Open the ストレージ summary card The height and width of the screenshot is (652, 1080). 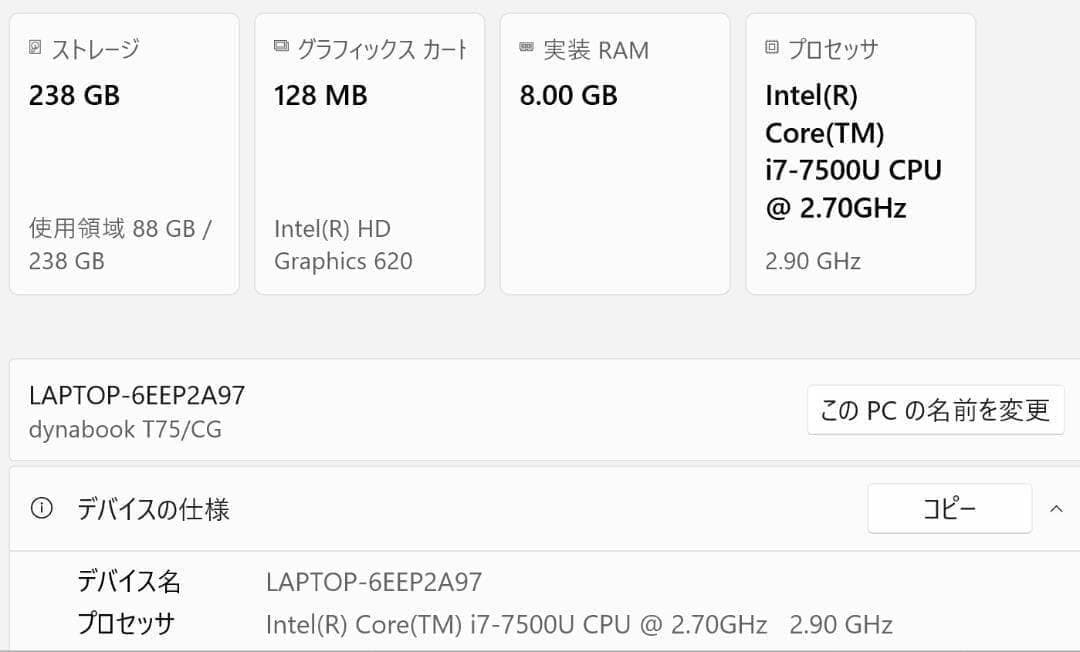tap(123, 152)
